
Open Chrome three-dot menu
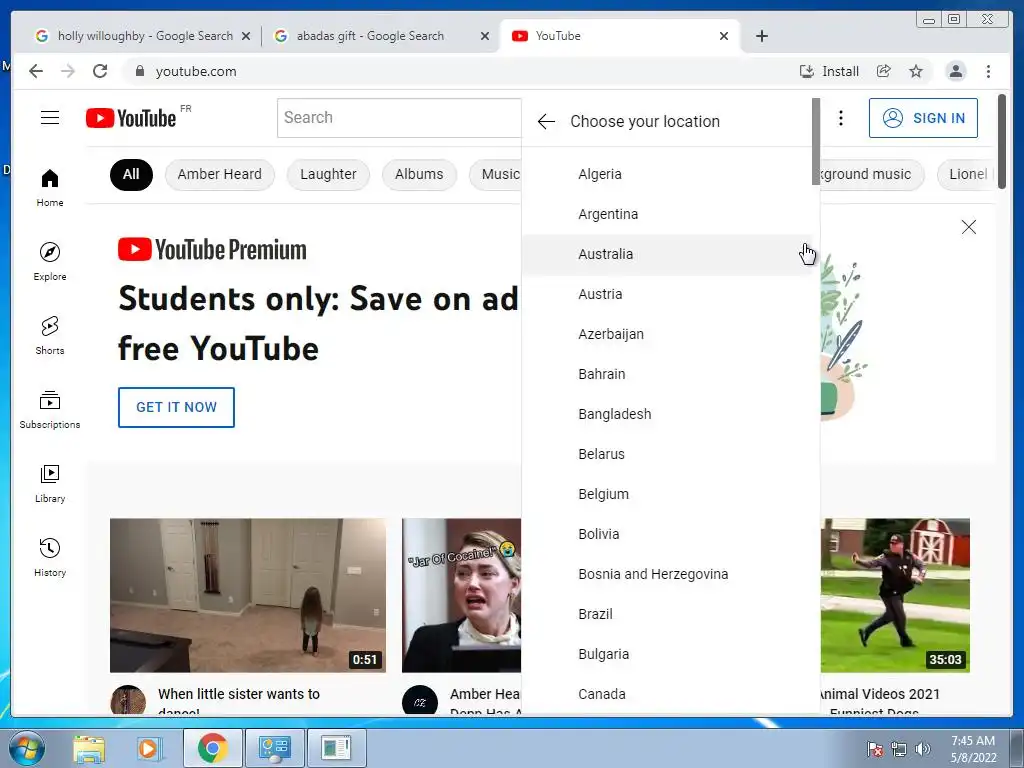click(x=988, y=71)
